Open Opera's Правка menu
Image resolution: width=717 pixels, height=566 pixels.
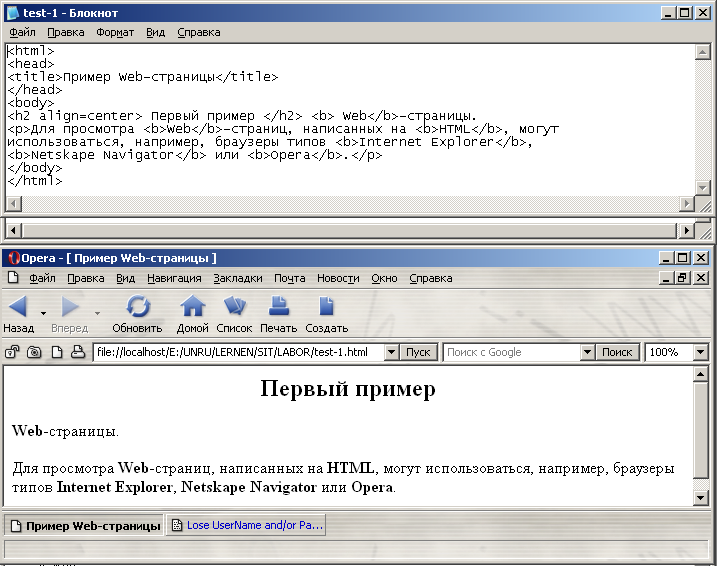[x=86, y=278]
